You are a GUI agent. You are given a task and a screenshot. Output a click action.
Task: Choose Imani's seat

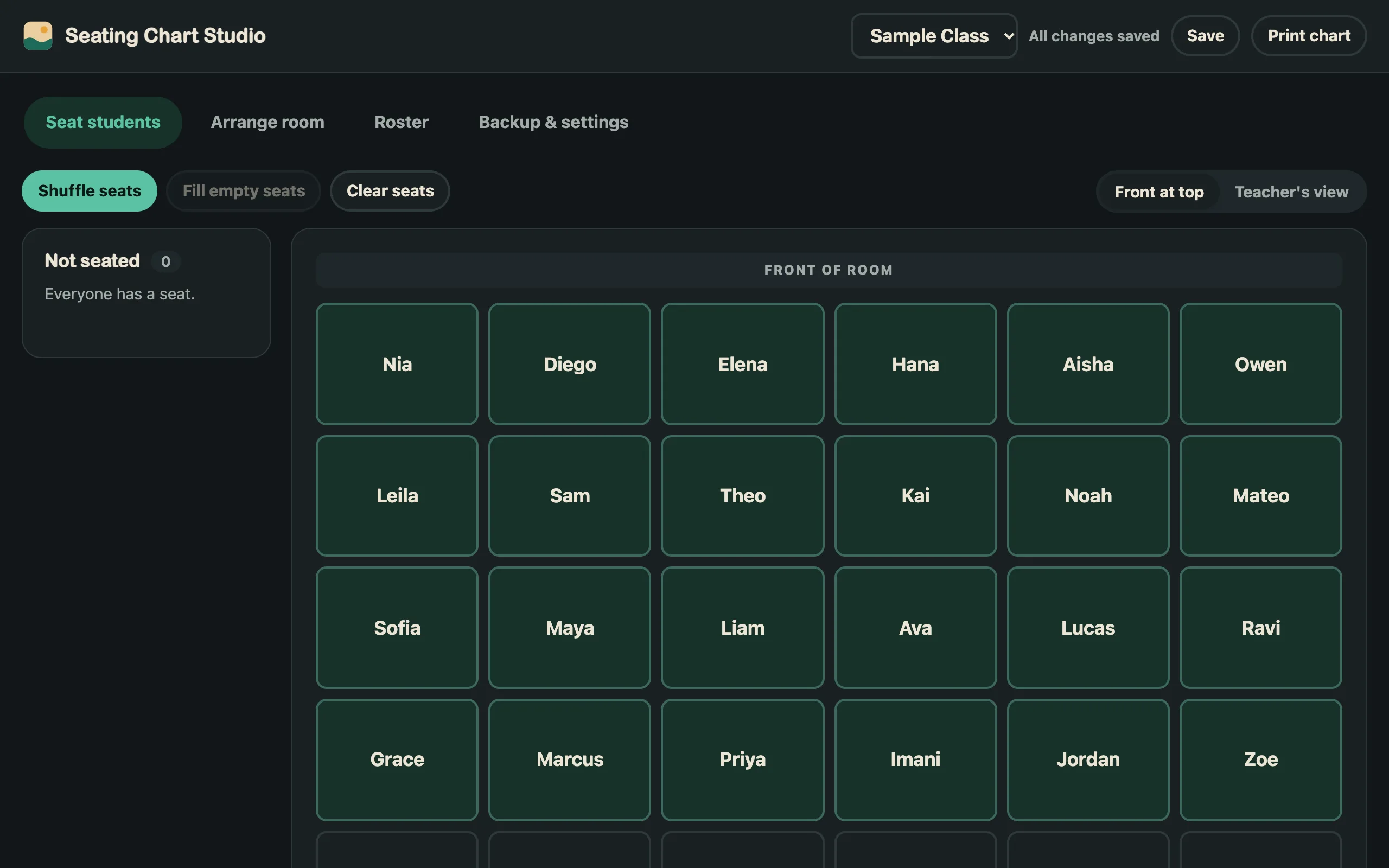point(915,759)
